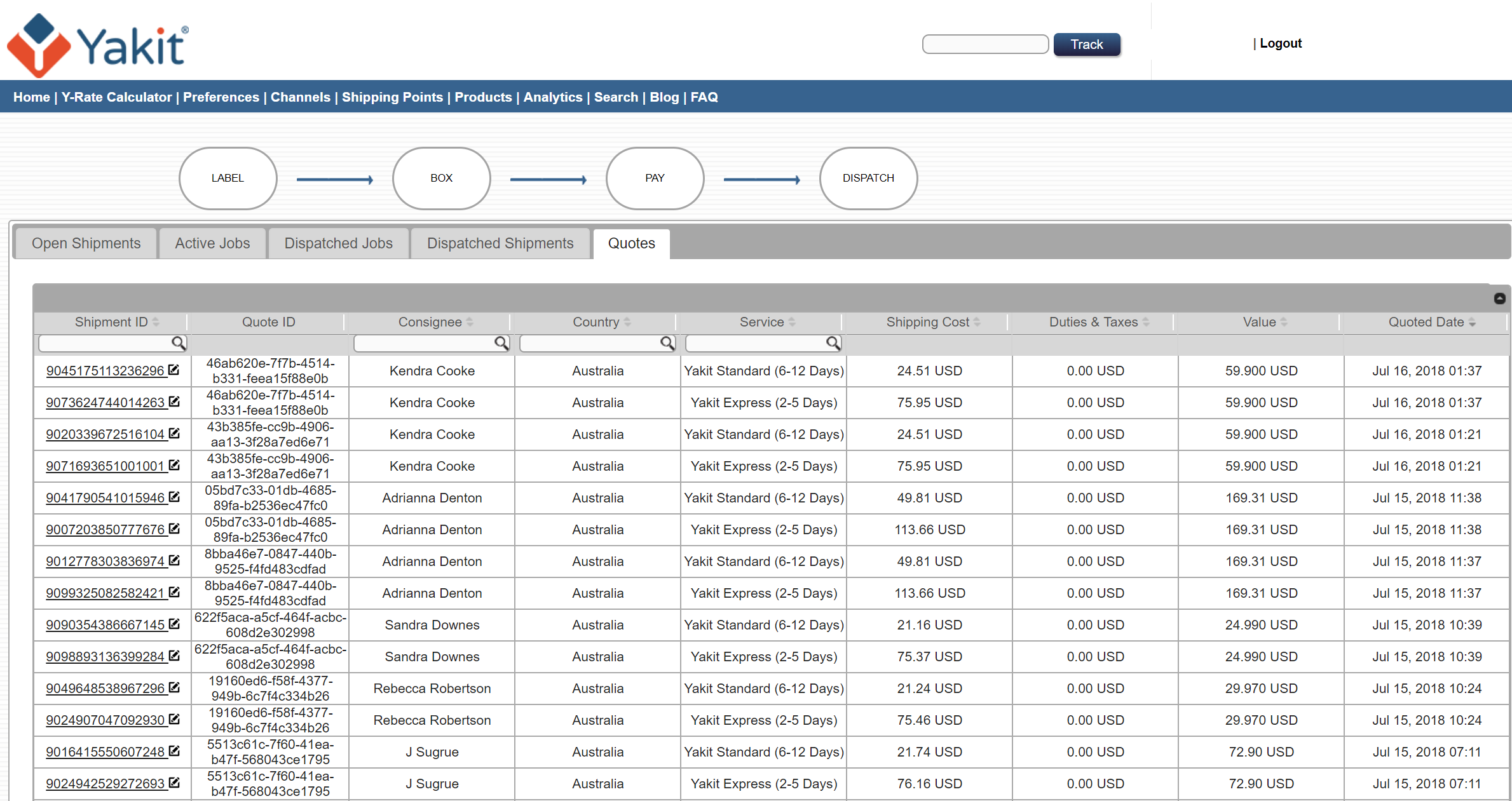Click edit icon next to shipment 9099325082582421
This screenshot has height=801, width=1512.
[x=174, y=592]
